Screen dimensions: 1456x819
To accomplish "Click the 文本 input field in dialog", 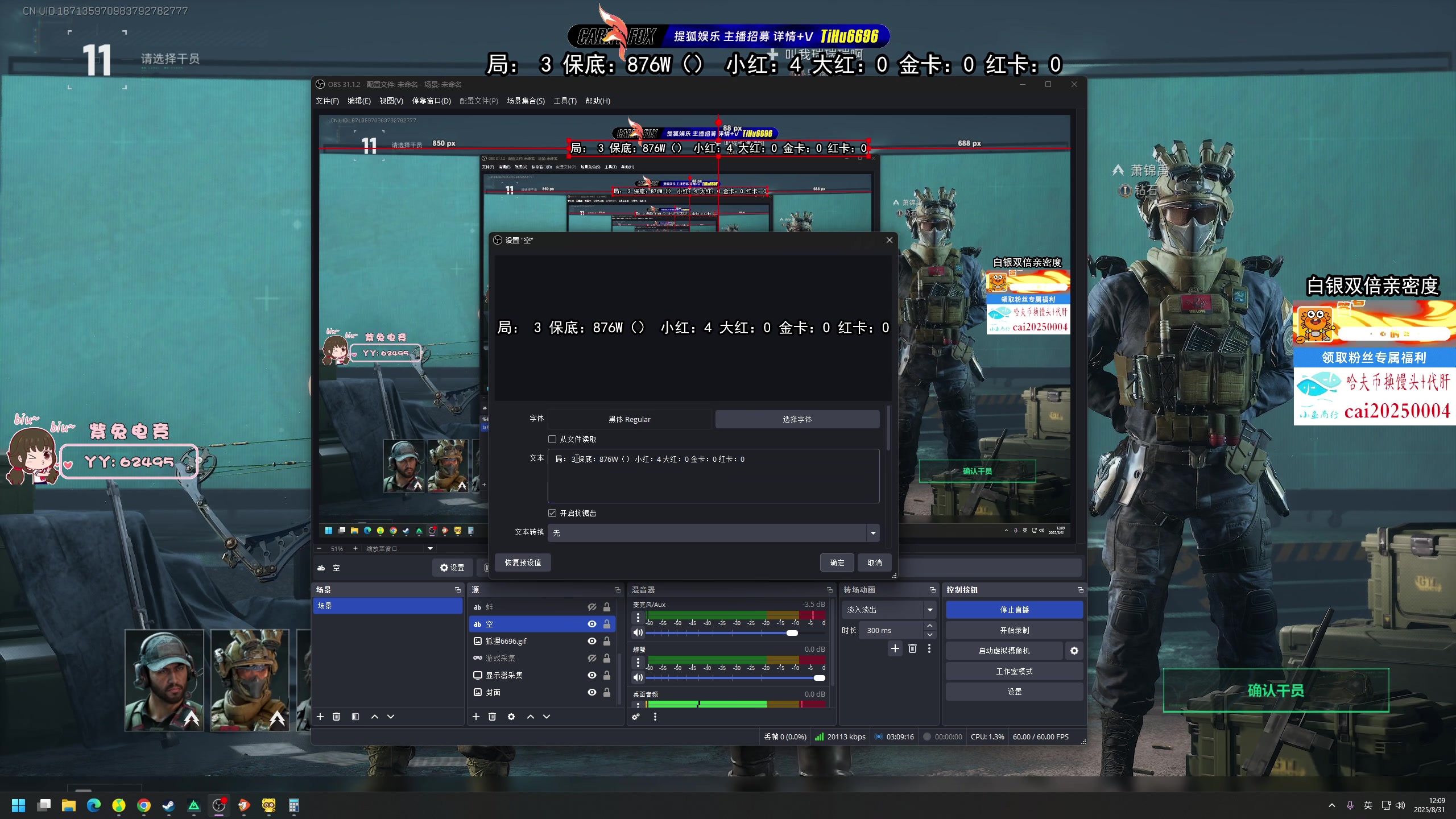I will point(713,476).
